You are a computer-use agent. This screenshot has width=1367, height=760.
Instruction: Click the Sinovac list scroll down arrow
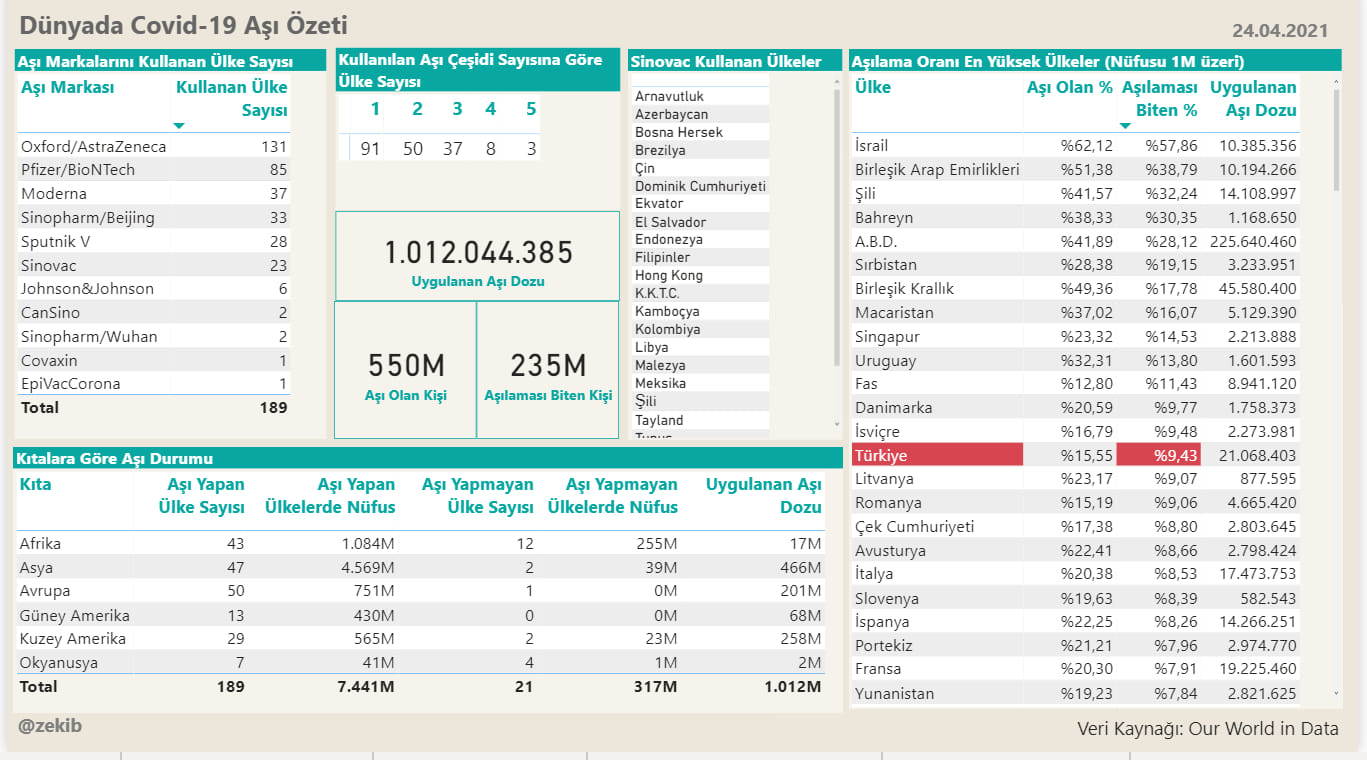click(x=837, y=424)
